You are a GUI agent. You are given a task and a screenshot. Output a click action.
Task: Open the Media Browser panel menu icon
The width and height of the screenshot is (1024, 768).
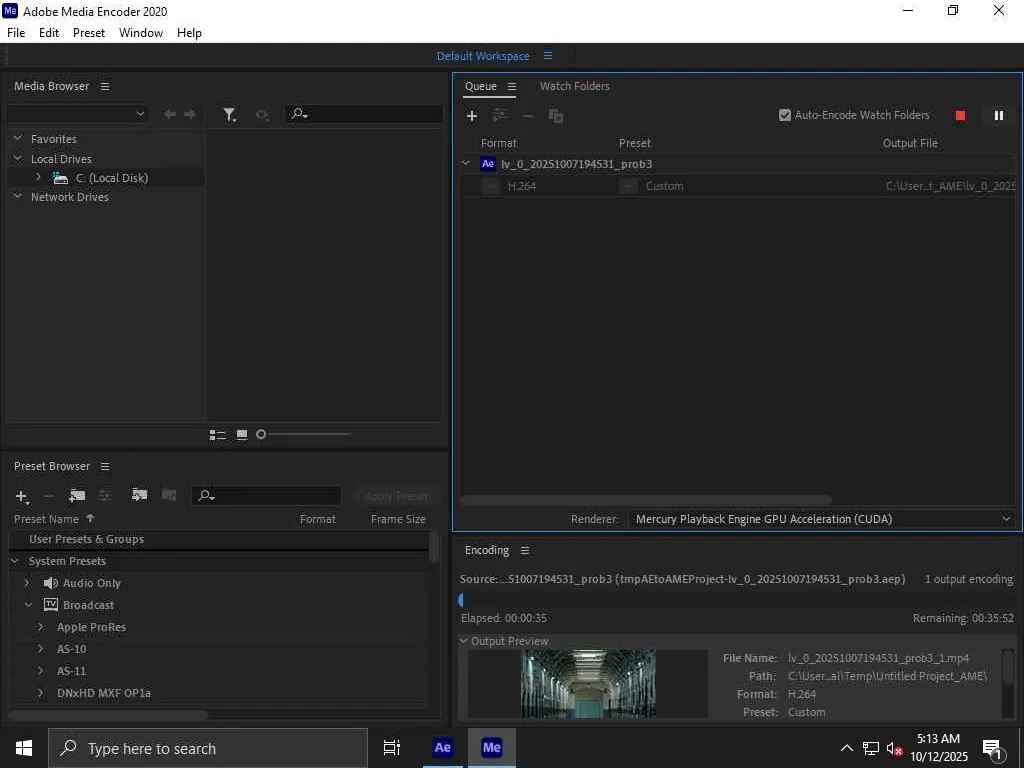pyautogui.click(x=105, y=86)
